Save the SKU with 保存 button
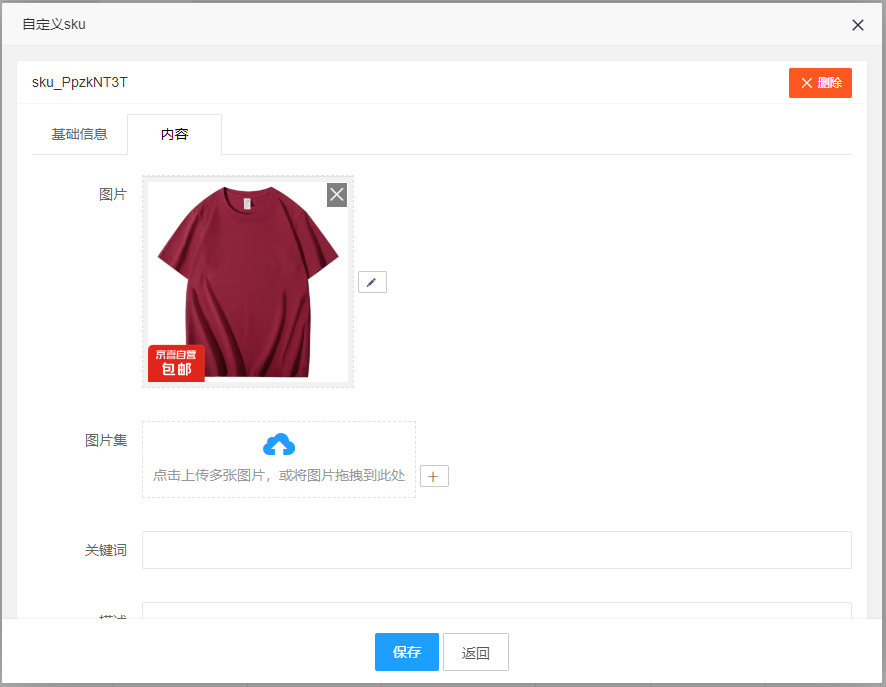886x687 pixels. [x=406, y=652]
